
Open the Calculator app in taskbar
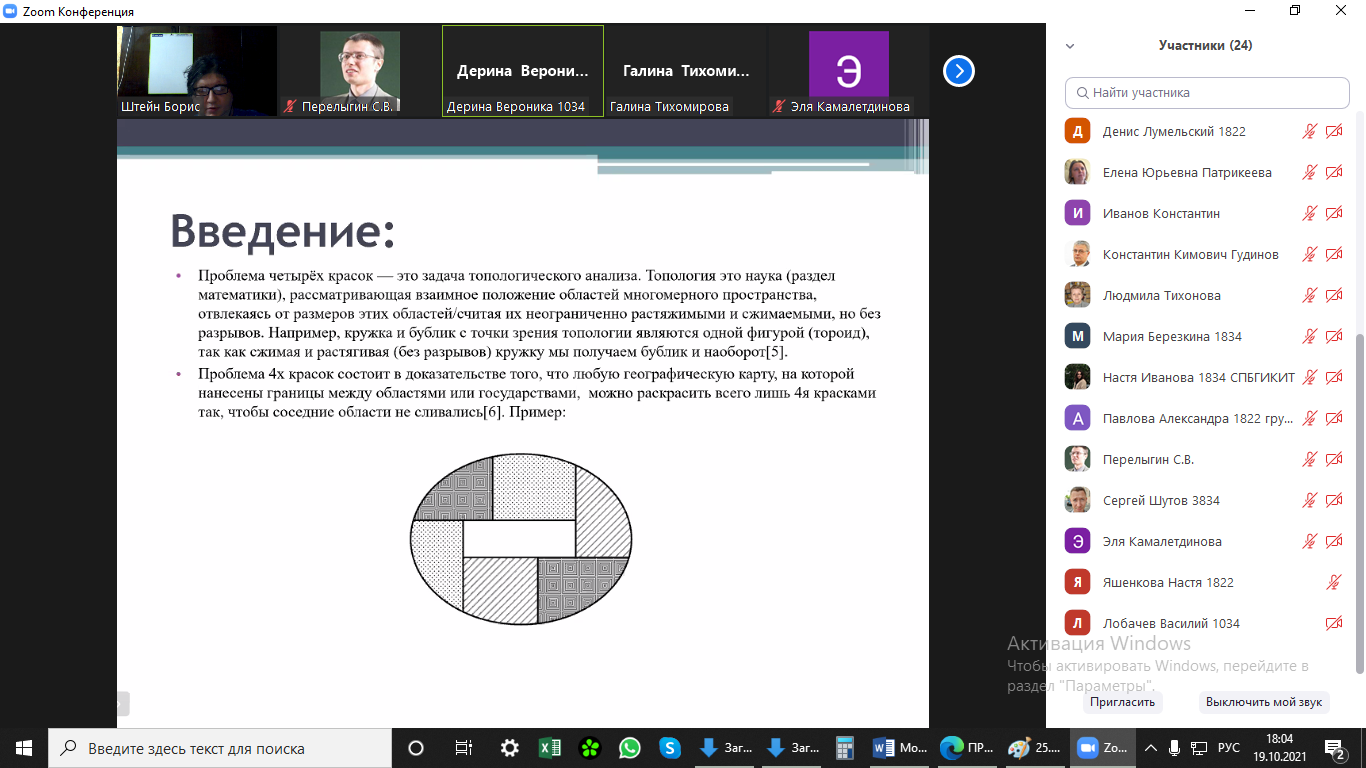pyautogui.click(x=845, y=748)
